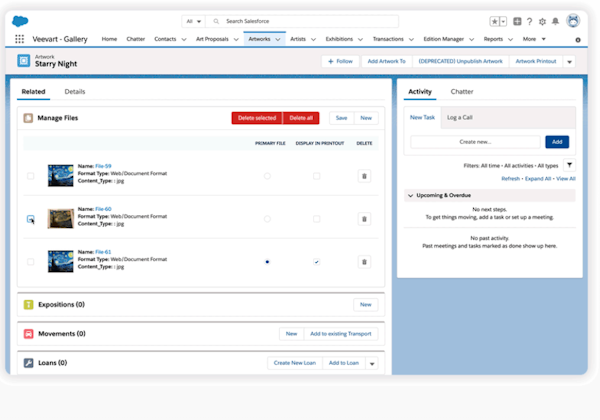Set File-60 as primary file
This screenshot has width=600, height=420.
267,219
